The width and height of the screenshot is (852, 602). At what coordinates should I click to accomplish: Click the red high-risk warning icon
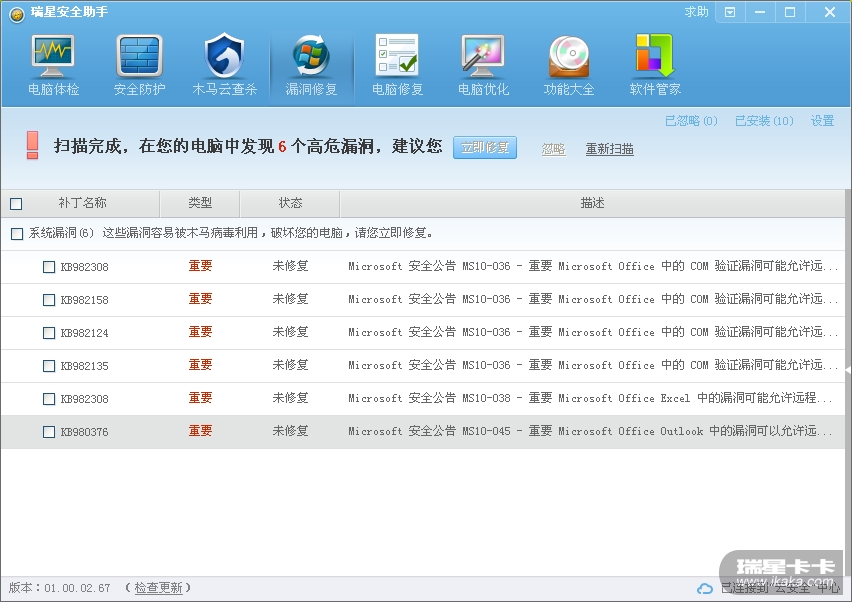(33, 145)
